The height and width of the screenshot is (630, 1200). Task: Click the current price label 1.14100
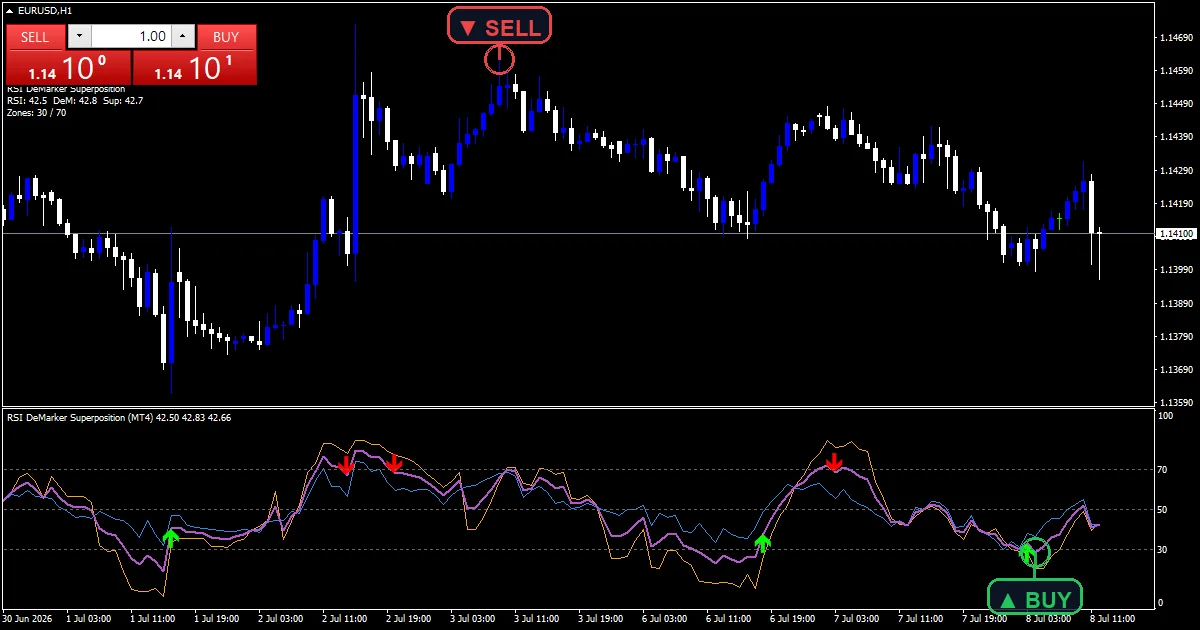point(1176,233)
